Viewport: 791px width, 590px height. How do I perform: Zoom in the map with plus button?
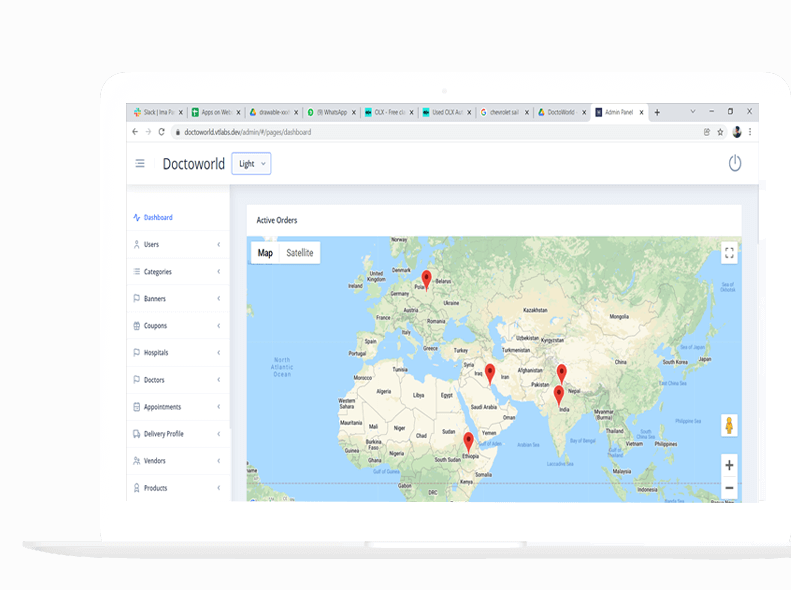pyautogui.click(x=729, y=466)
